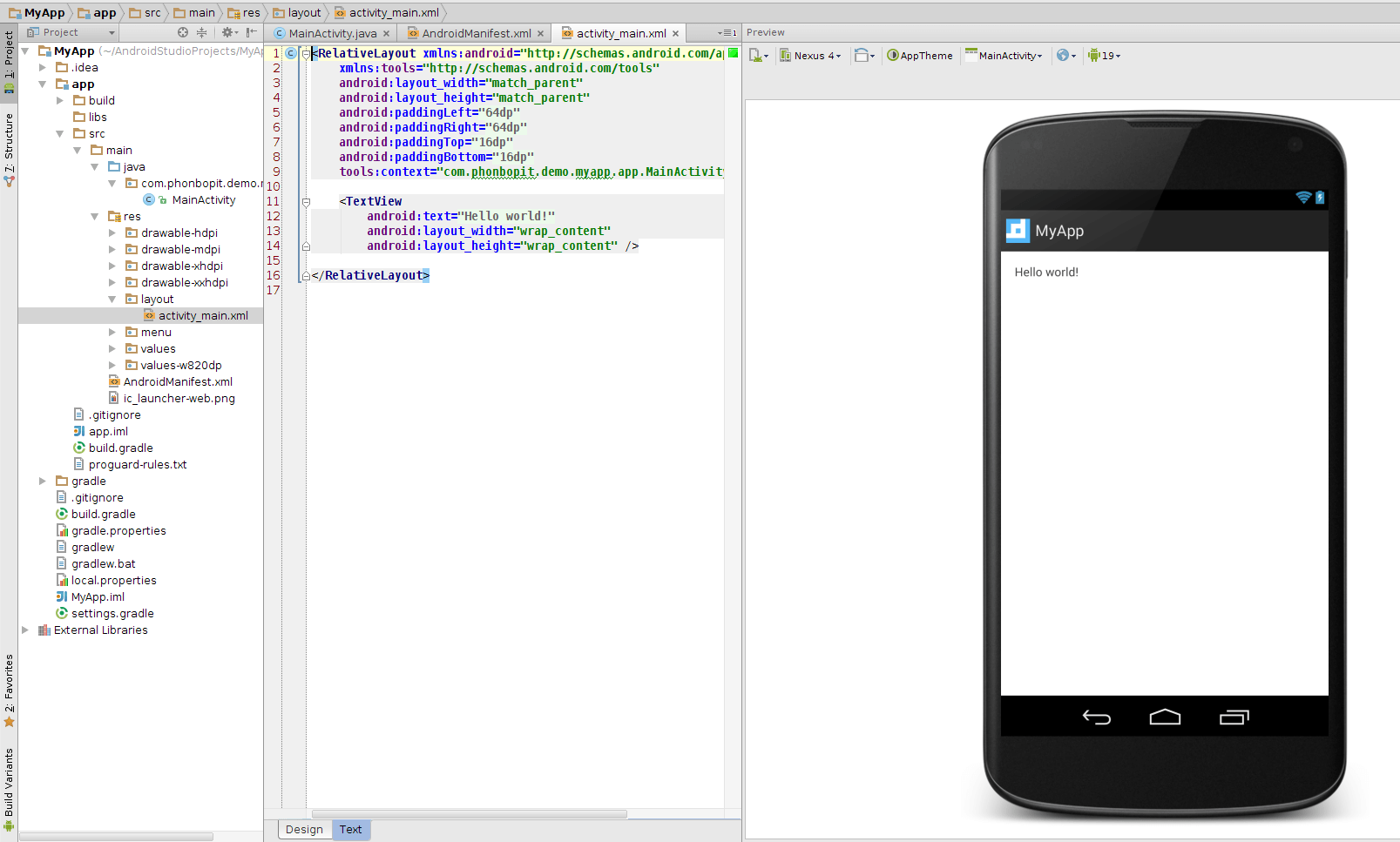1400x842 pixels.
Task: Expand the build folder node
Action: (x=60, y=101)
